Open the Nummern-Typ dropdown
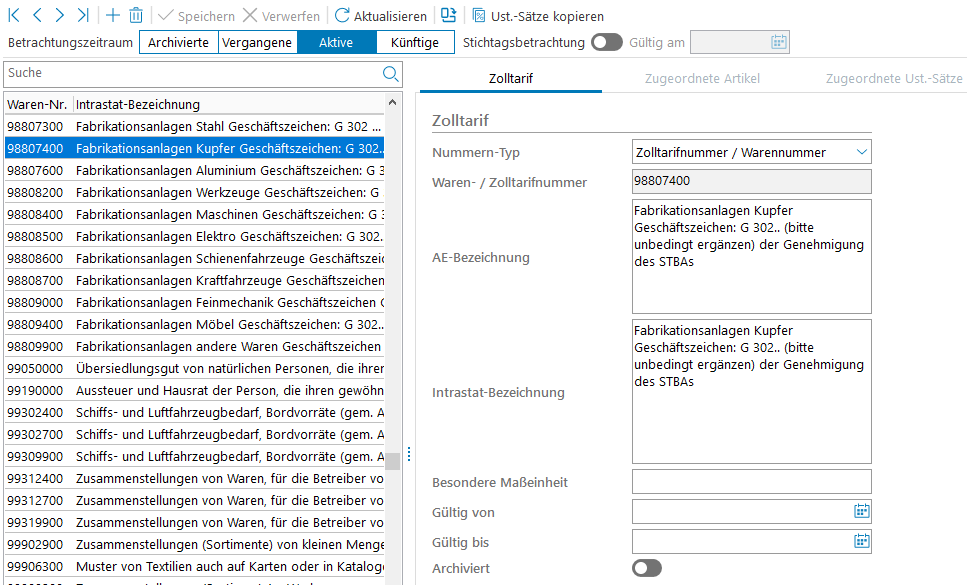967x585 pixels. (861, 152)
